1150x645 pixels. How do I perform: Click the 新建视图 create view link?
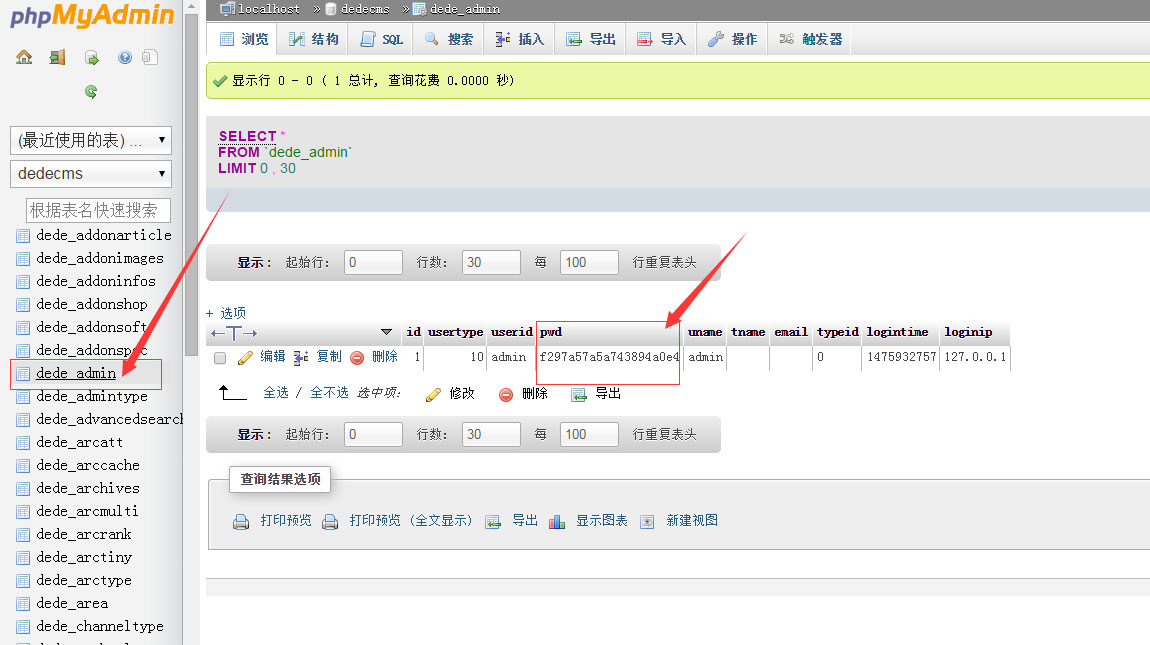692,520
